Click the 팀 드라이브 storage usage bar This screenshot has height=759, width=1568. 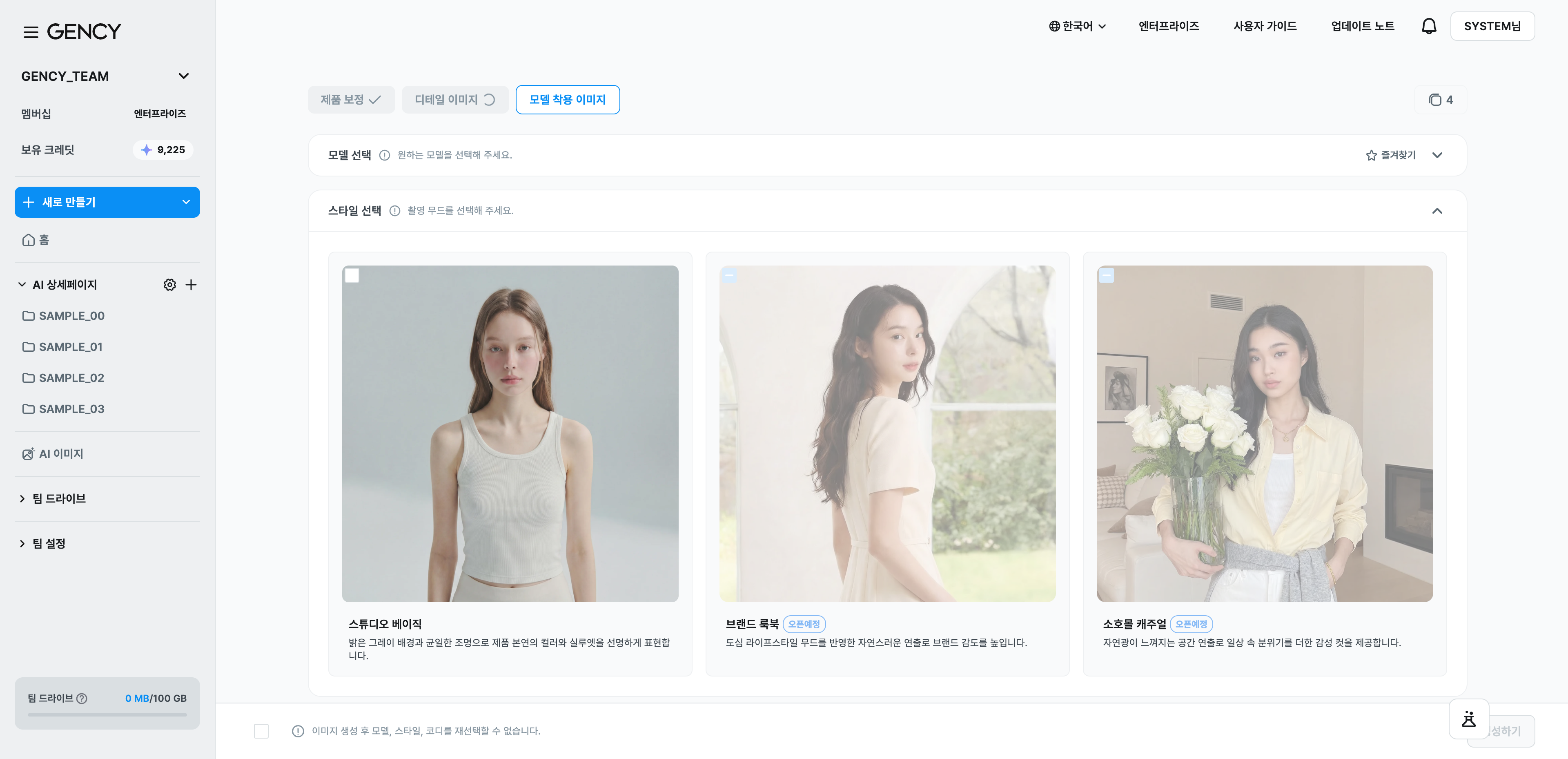point(107,714)
